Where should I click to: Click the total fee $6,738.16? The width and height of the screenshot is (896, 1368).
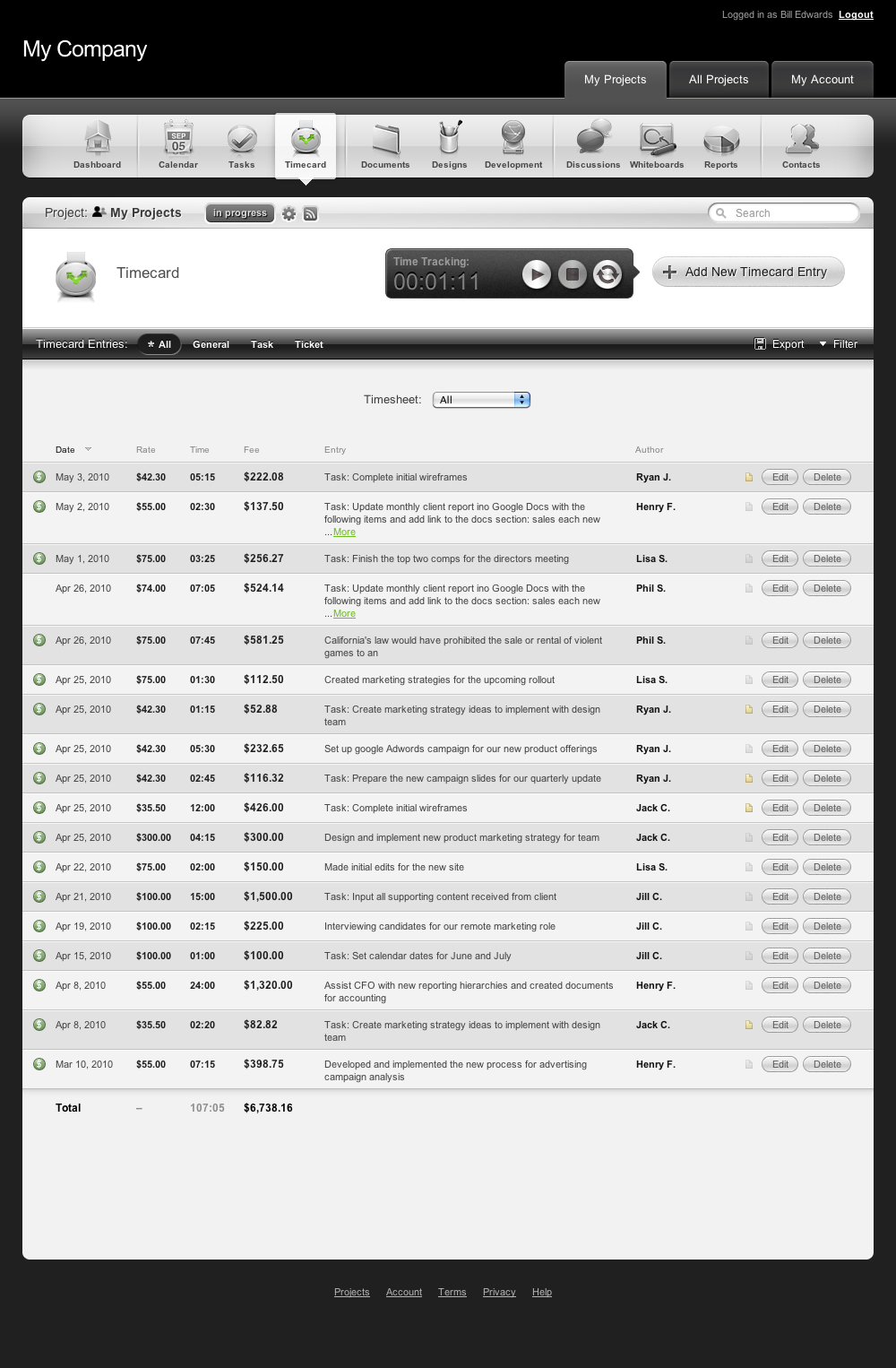tap(268, 1108)
